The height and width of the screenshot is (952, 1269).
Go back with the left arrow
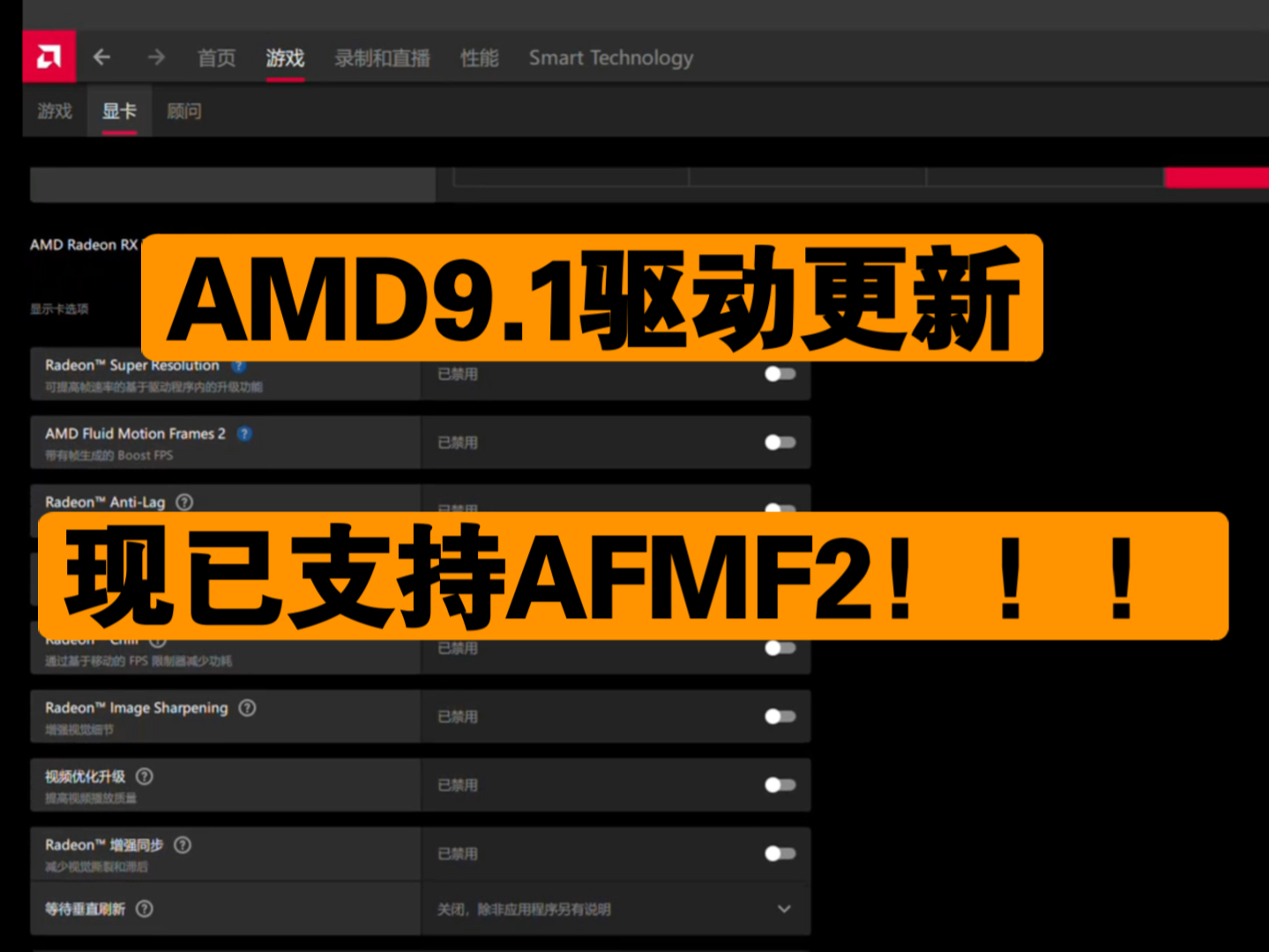[x=102, y=57]
